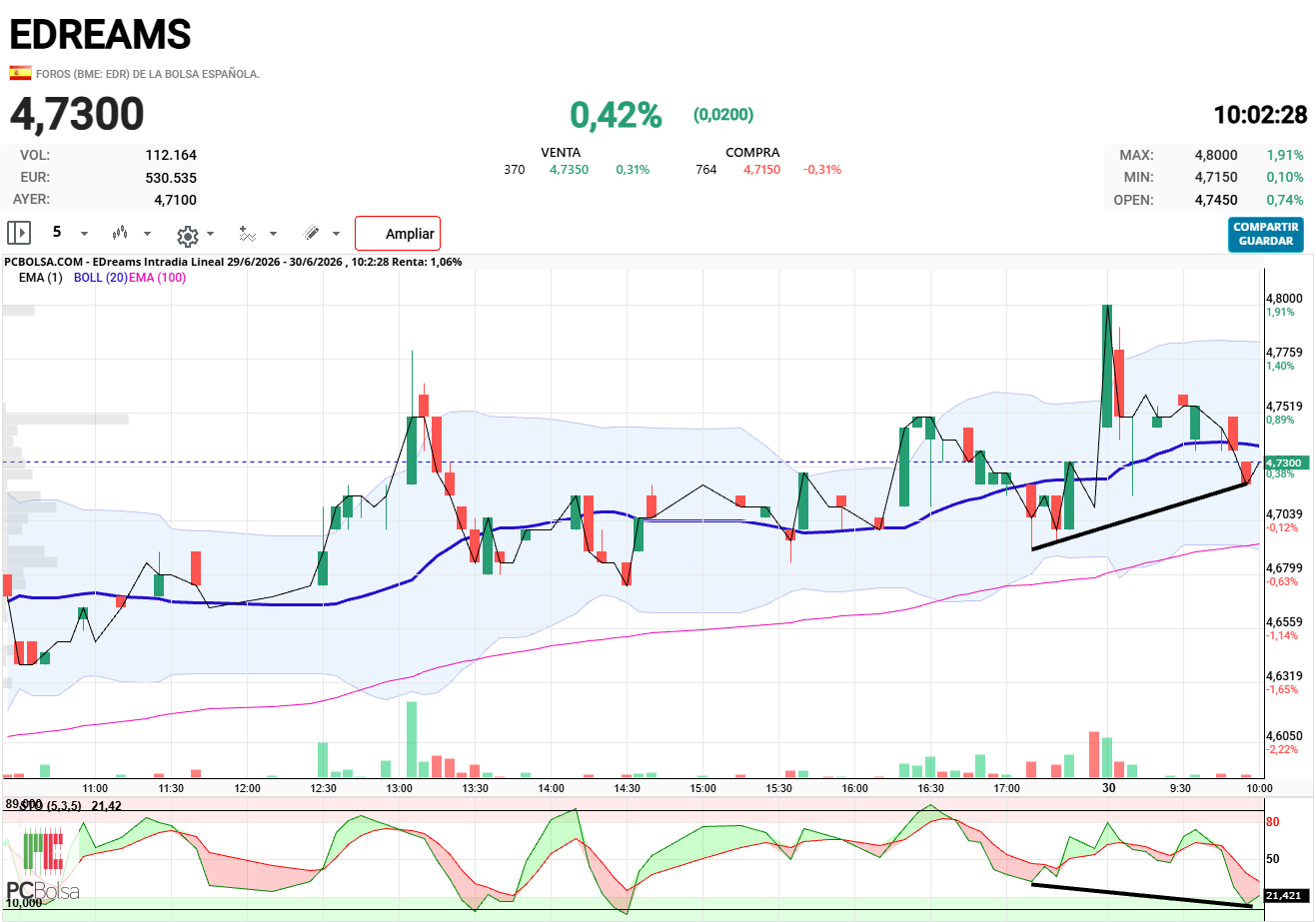1316x922 pixels.
Task: Click the date marker 30 on time axis
Action: (x=1108, y=787)
